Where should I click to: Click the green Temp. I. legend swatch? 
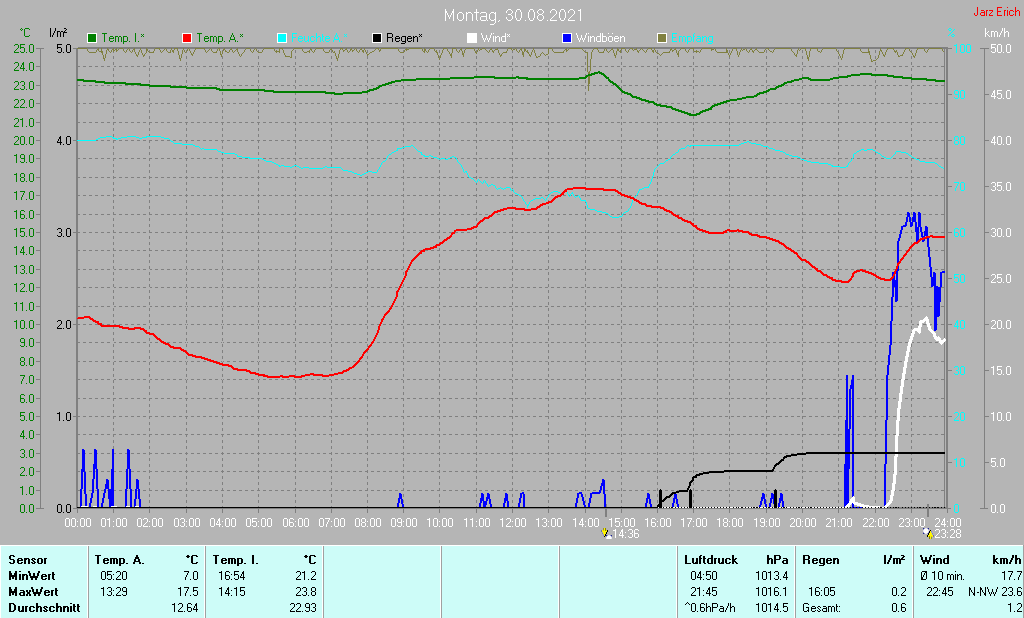[x=92, y=39]
